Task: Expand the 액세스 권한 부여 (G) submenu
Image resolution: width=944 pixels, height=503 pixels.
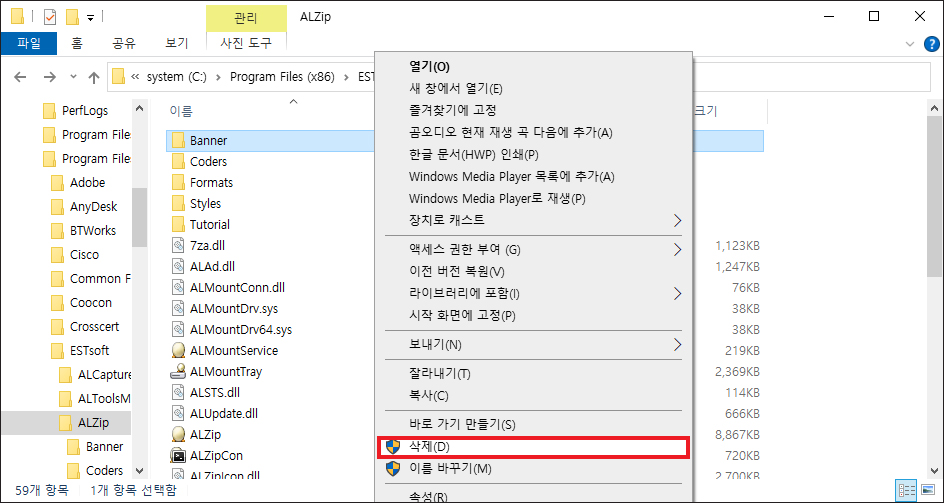Action: tap(533, 249)
